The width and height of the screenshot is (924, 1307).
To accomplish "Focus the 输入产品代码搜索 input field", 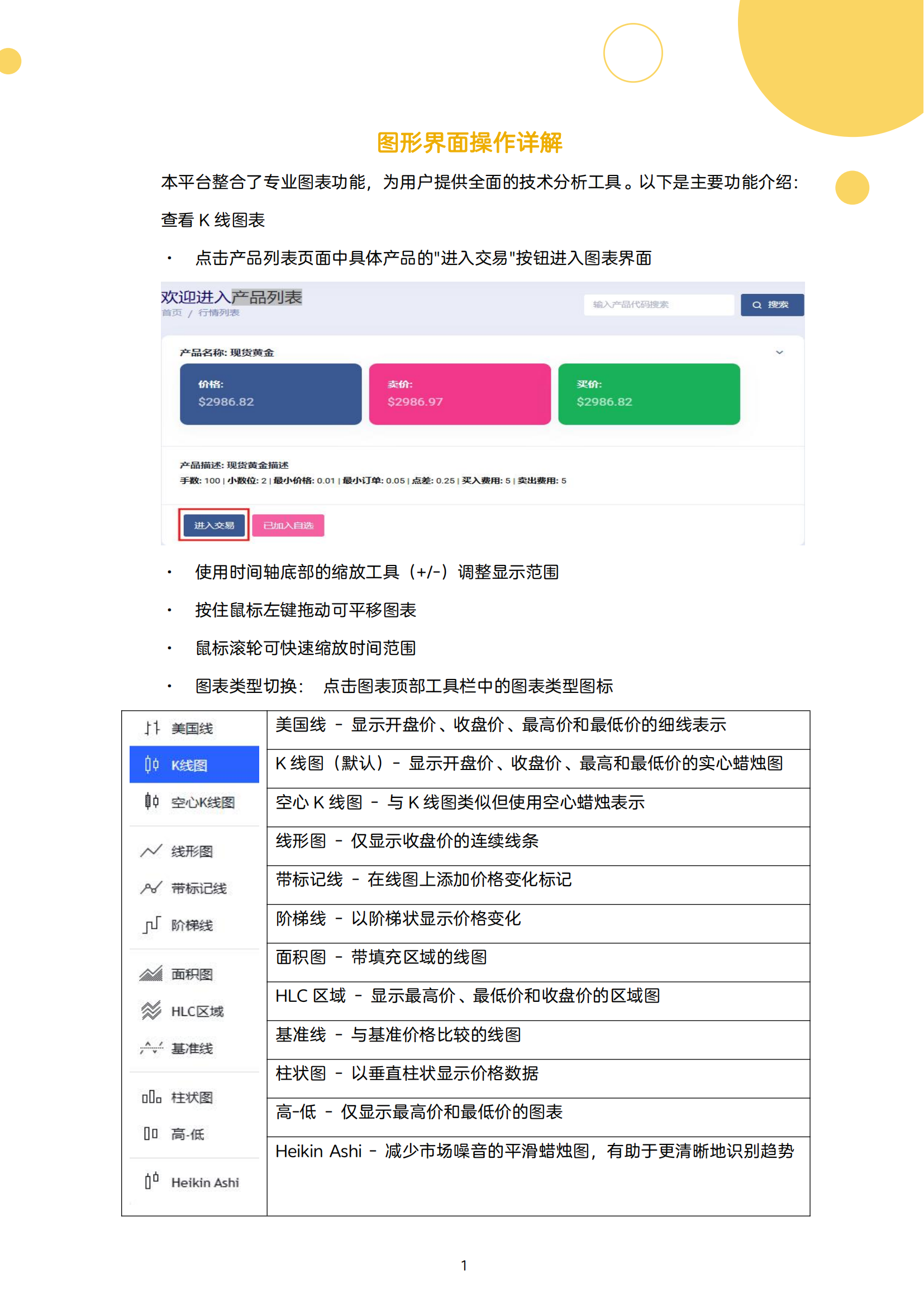I will (x=658, y=305).
